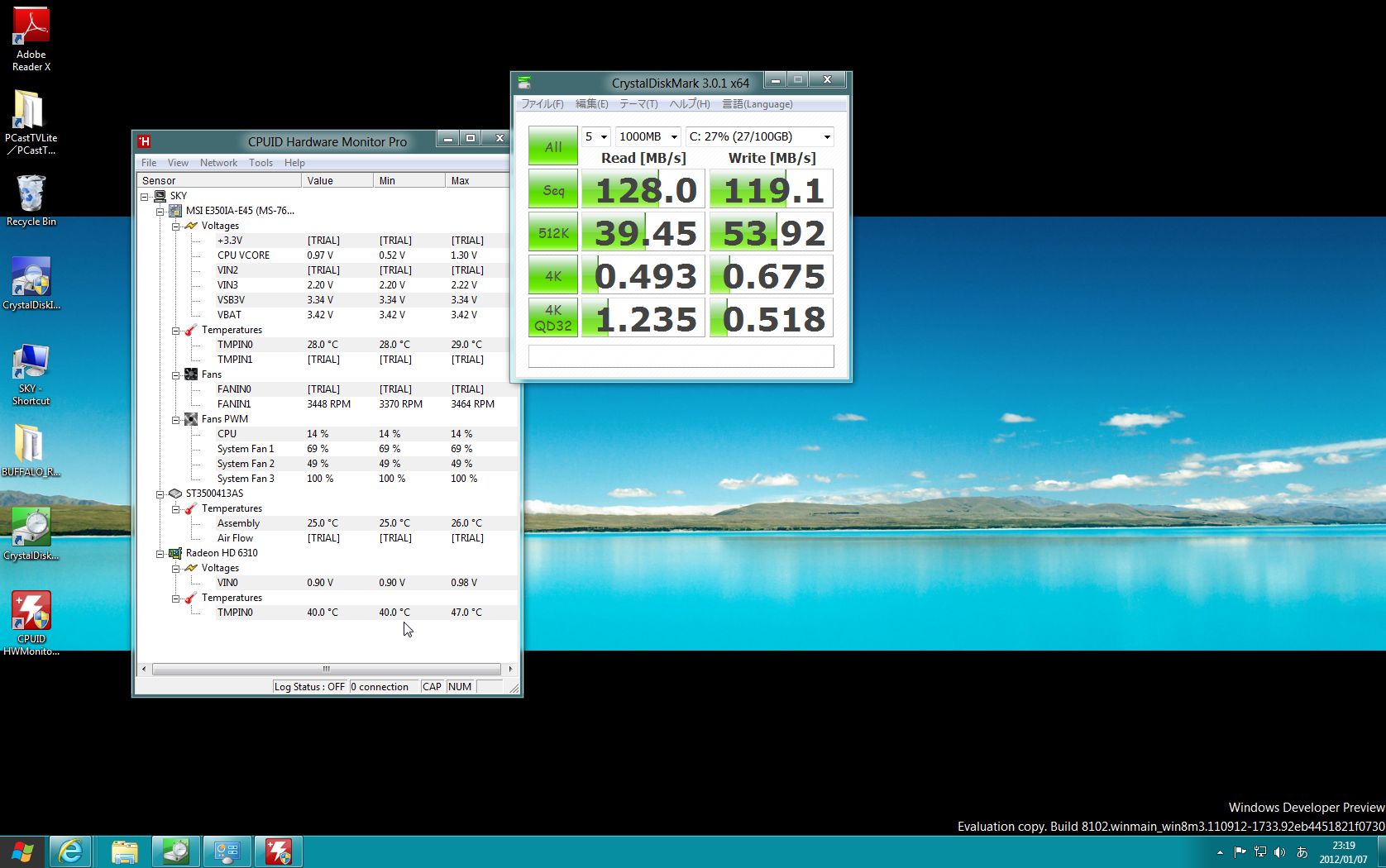This screenshot has width=1386, height=868.
Task: Click the Sensor column header
Action: tap(219, 181)
